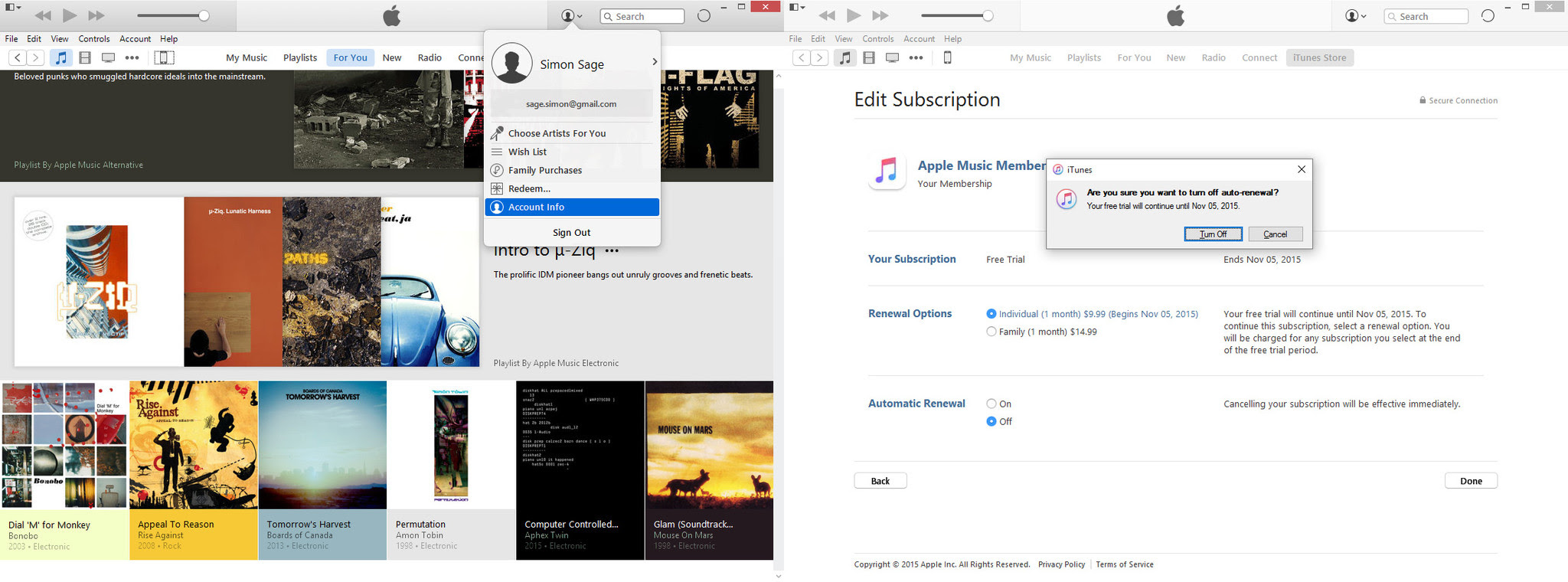Click Done on Edit Subscription page
The width and height of the screenshot is (1568, 582).
tap(1471, 481)
